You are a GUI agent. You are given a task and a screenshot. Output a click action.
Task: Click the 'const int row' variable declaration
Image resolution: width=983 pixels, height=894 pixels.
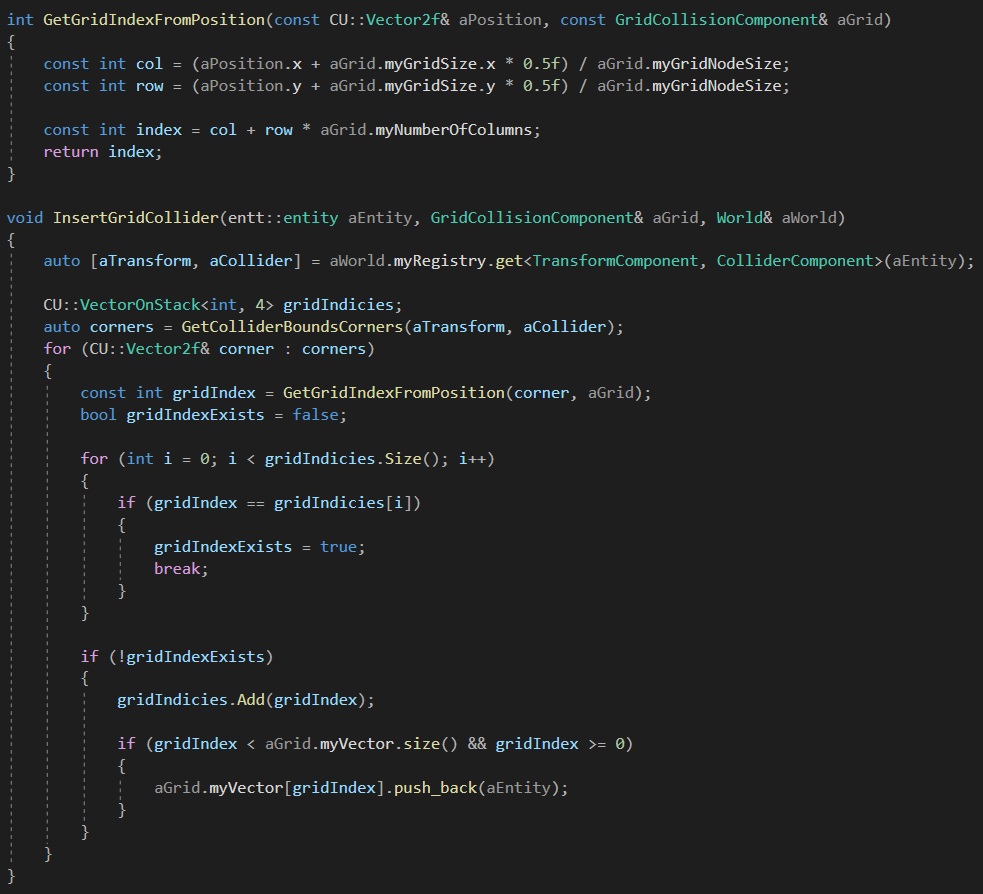(103, 86)
